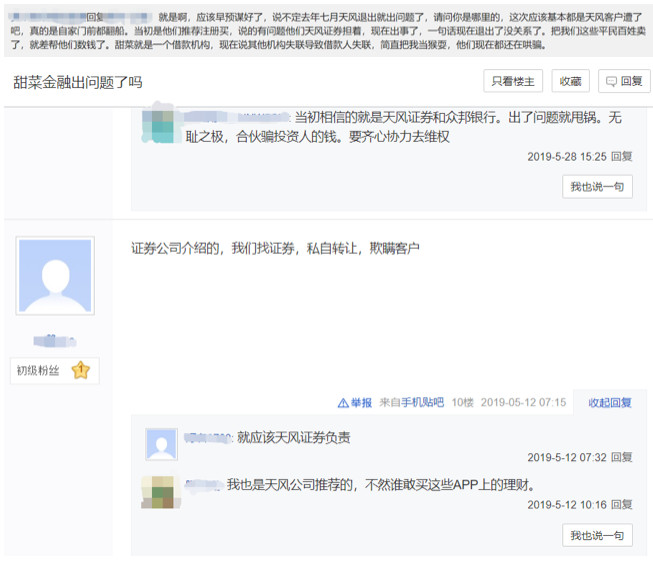Click the 回复 button in thread header
The height and width of the screenshot is (564, 653).
click(x=624, y=81)
